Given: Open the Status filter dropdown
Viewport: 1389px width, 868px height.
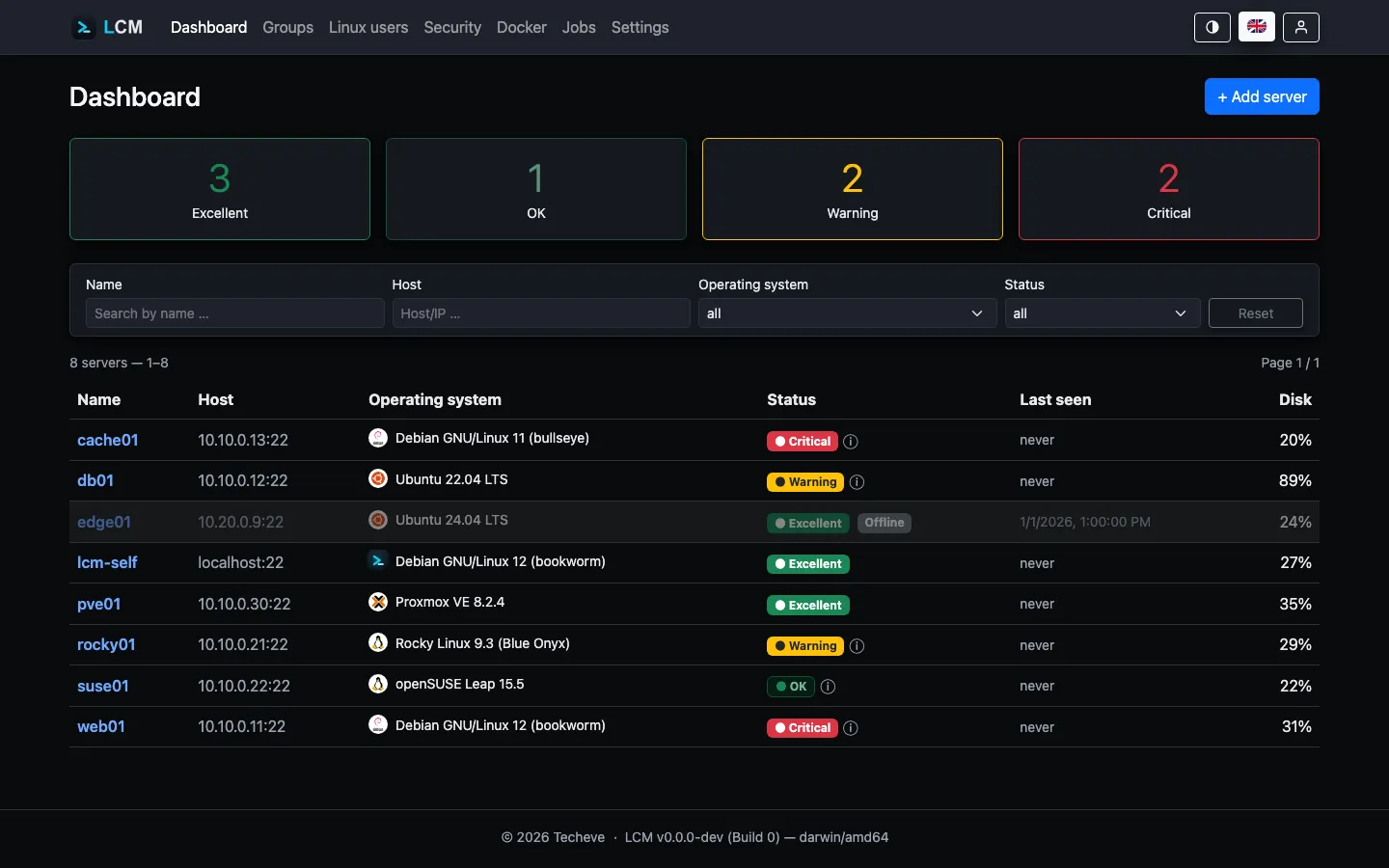Looking at the screenshot, I should click(1103, 313).
